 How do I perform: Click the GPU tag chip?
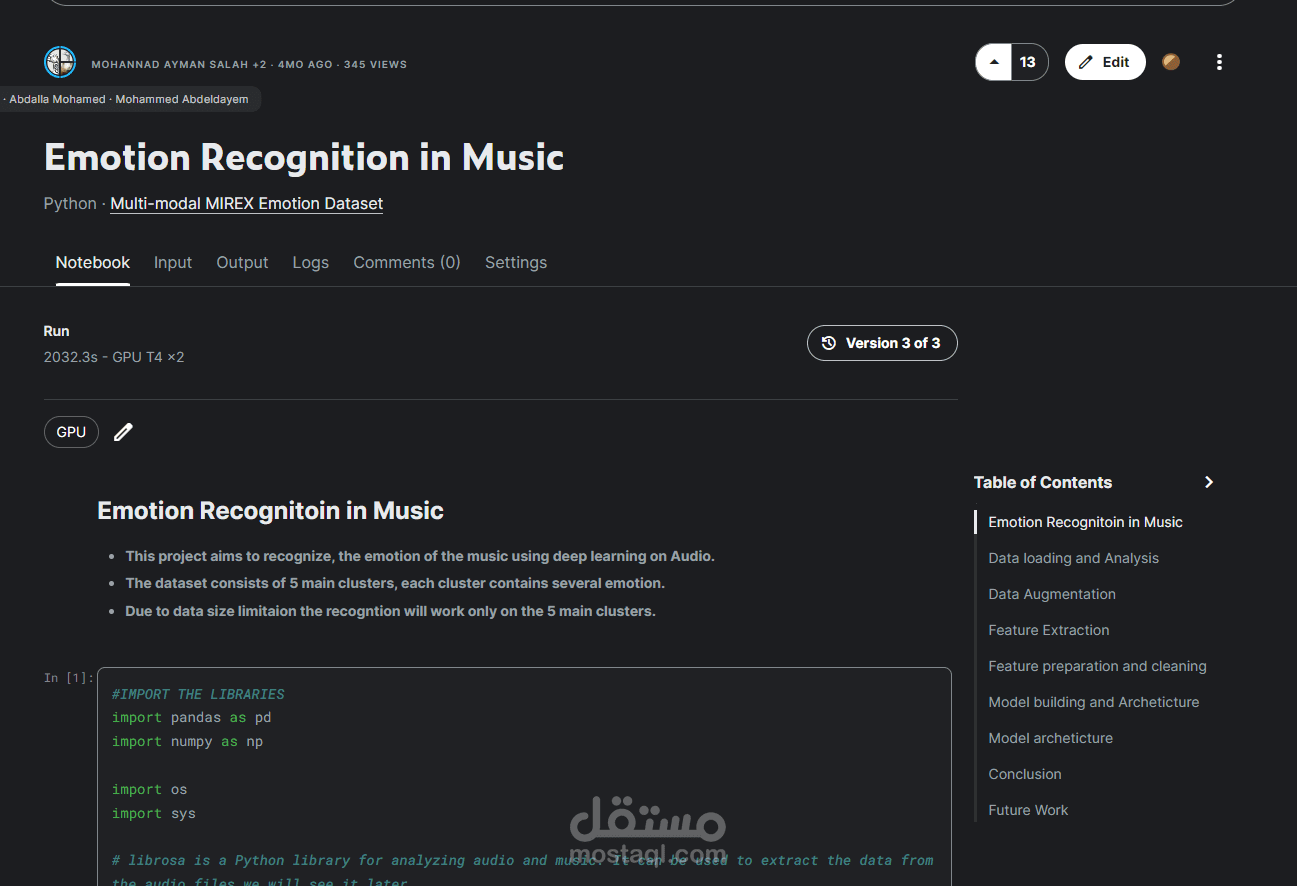[71, 432]
